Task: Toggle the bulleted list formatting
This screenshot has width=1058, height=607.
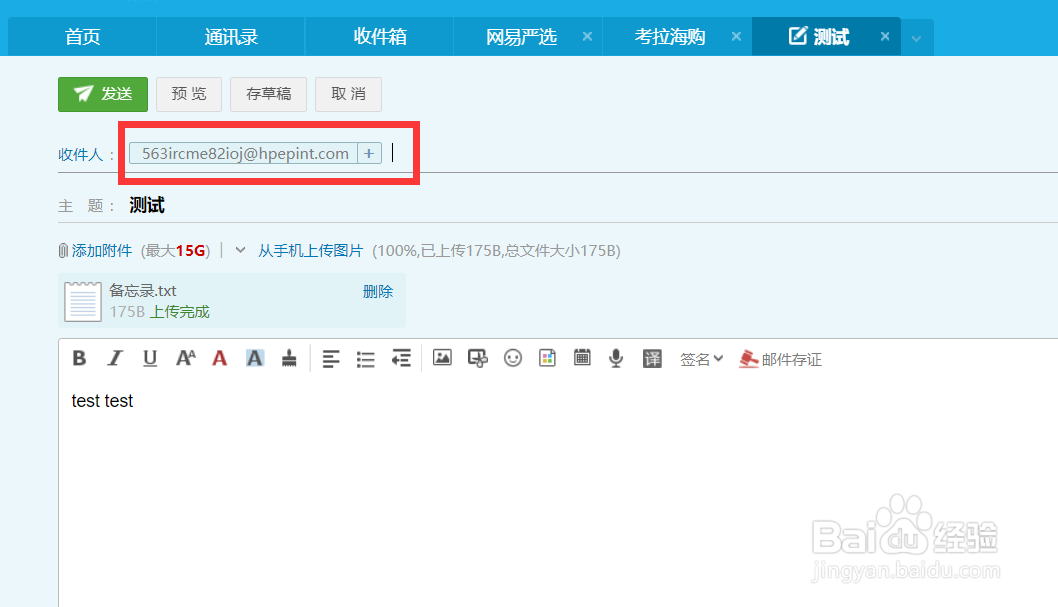Action: pyautogui.click(x=365, y=358)
